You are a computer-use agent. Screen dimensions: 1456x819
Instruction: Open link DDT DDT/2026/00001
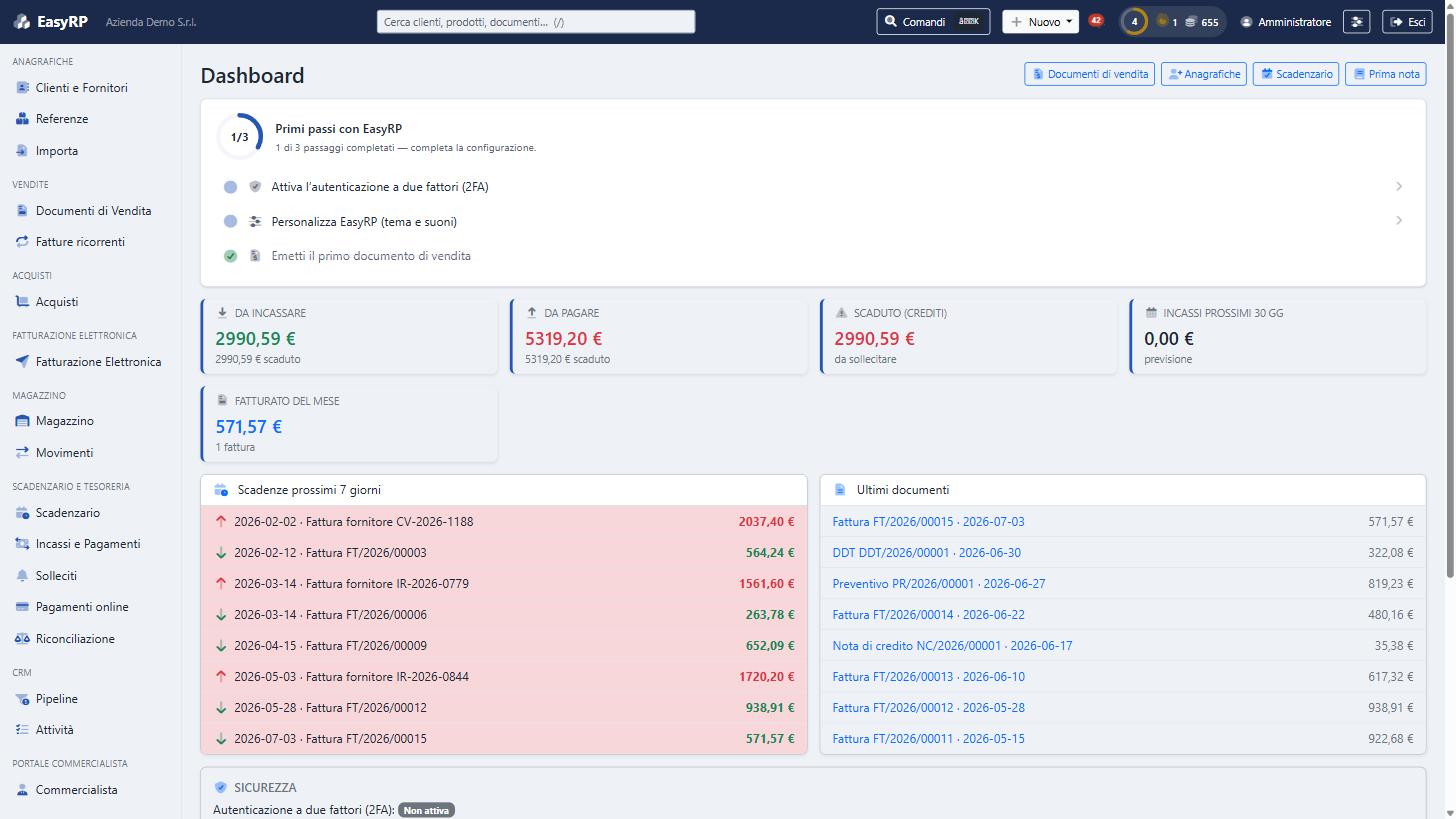(927, 553)
